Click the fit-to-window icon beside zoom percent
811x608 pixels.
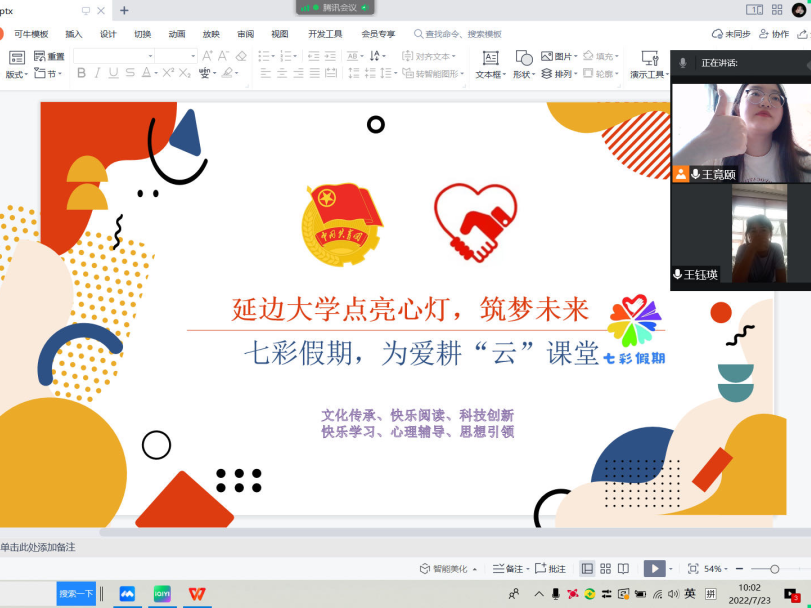pos(693,569)
